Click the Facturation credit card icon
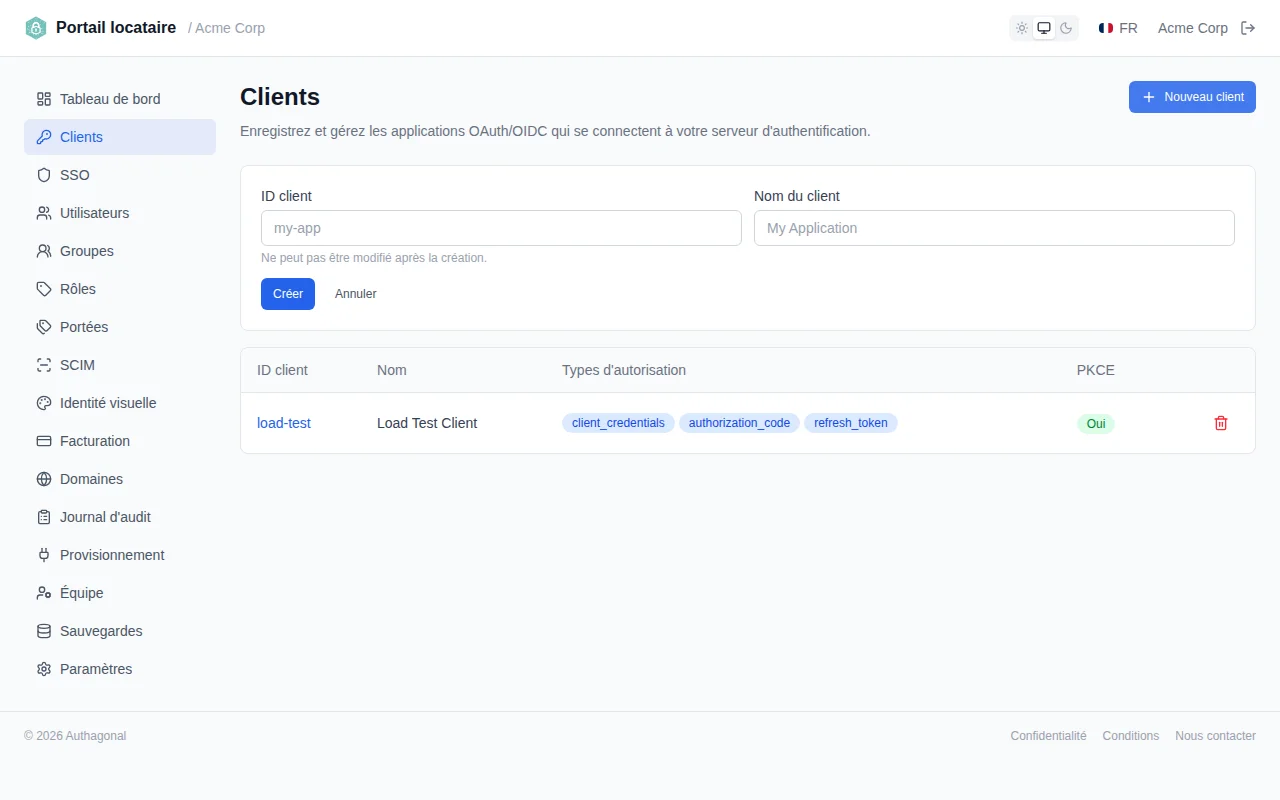 [x=44, y=441]
